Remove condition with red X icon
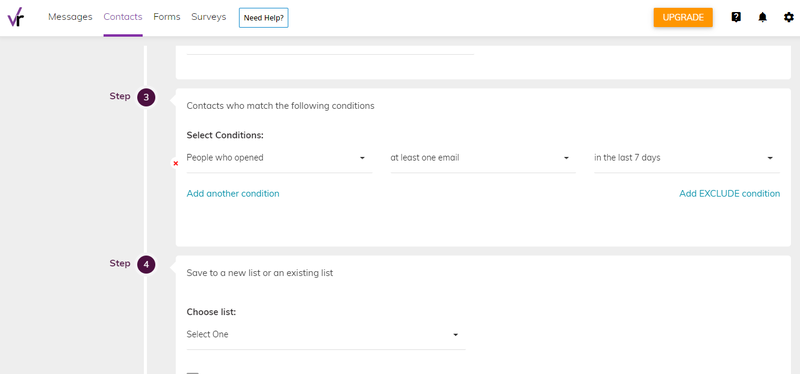 pos(176,163)
